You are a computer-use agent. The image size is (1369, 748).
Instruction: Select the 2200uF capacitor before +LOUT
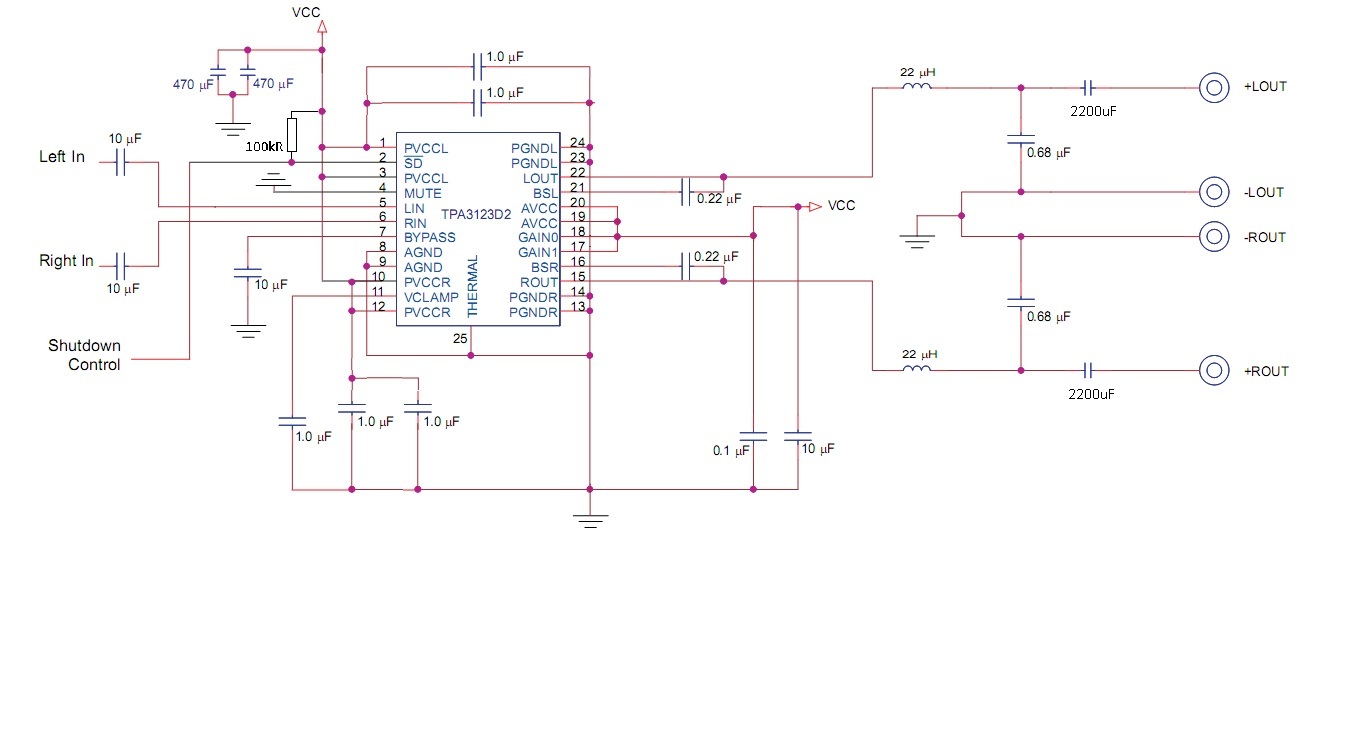point(1090,87)
